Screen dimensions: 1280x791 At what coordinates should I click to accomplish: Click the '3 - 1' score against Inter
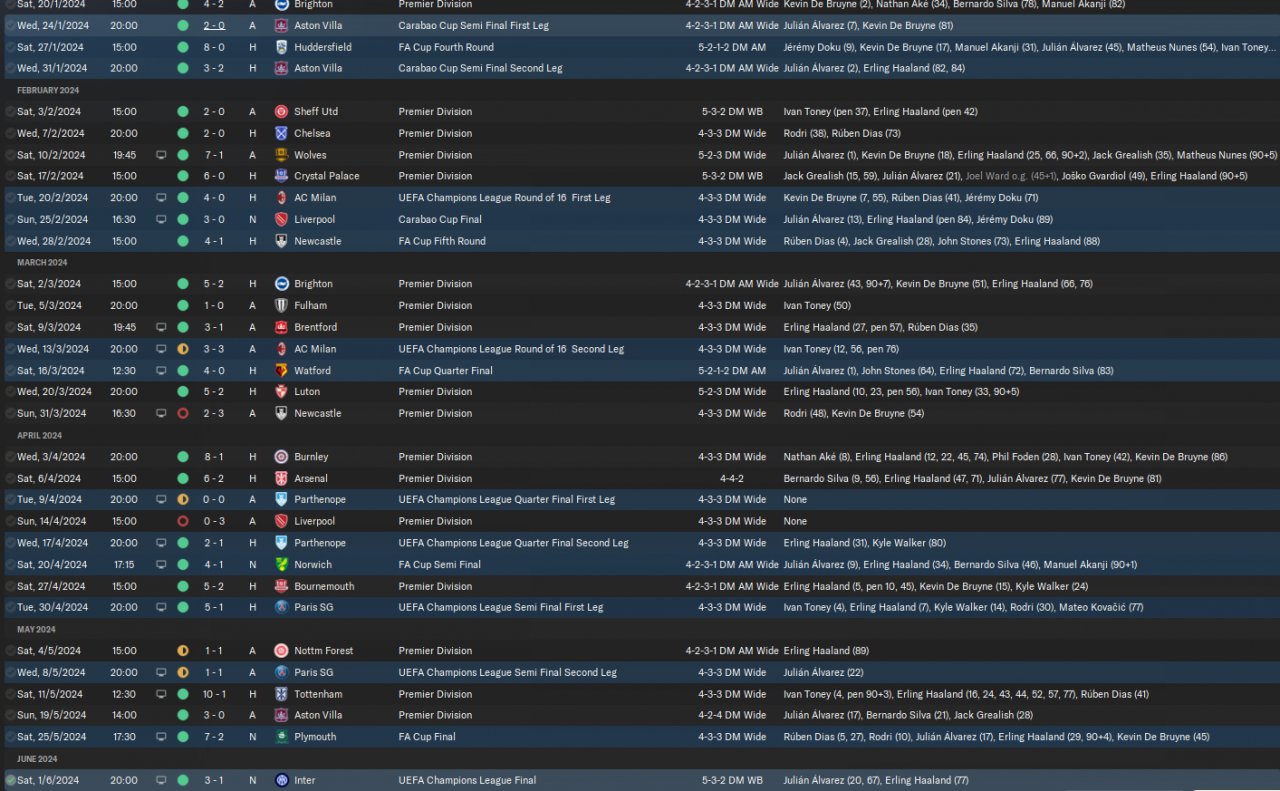[214, 781]
